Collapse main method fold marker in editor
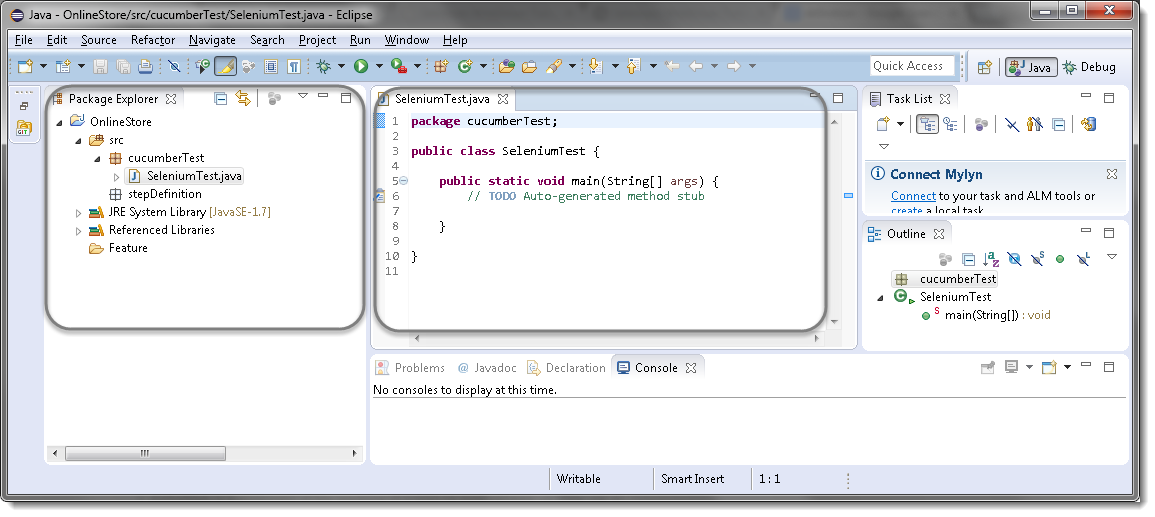 [x=404, y=180]
